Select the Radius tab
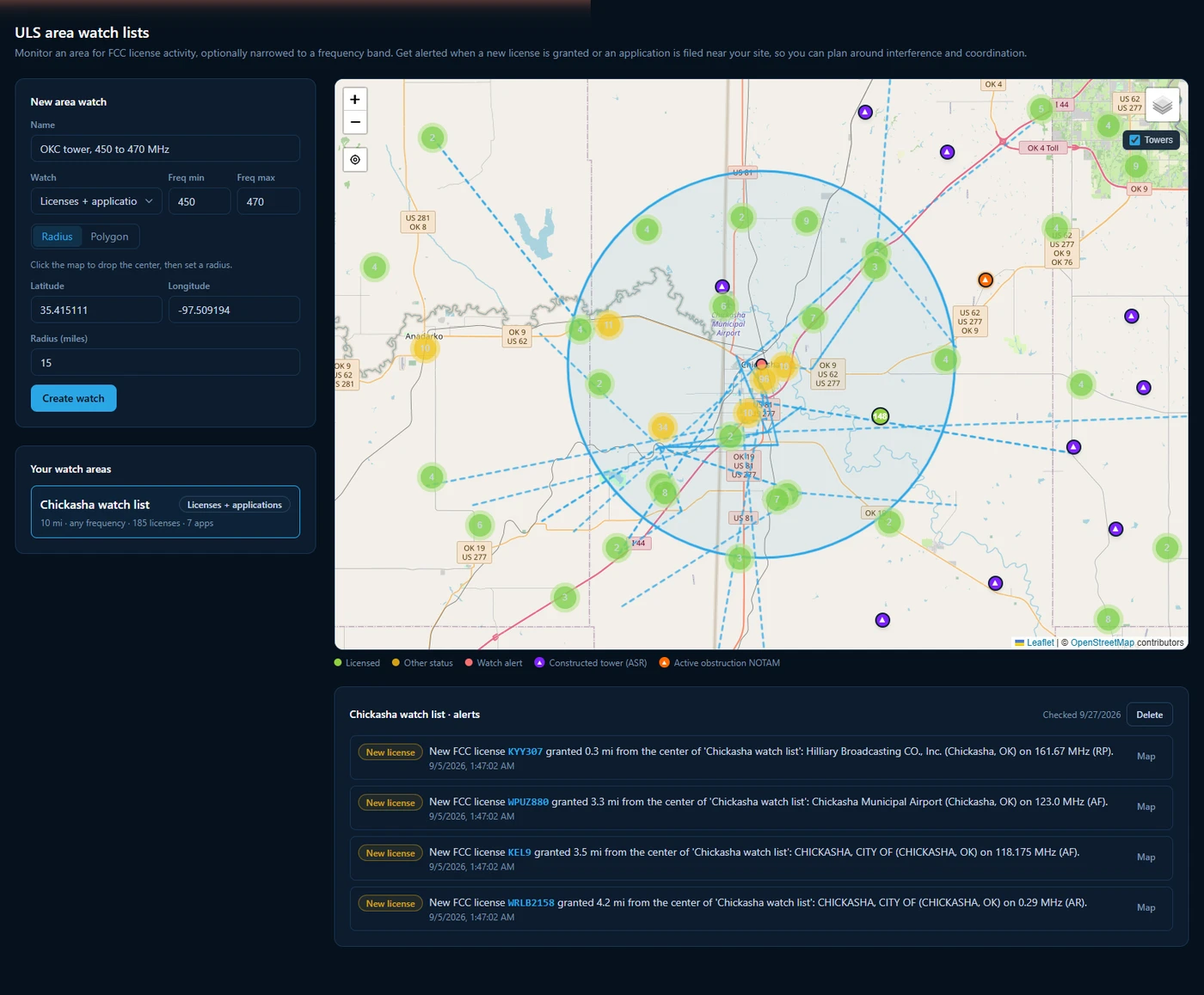1204x995 pixels. [57, 236]
